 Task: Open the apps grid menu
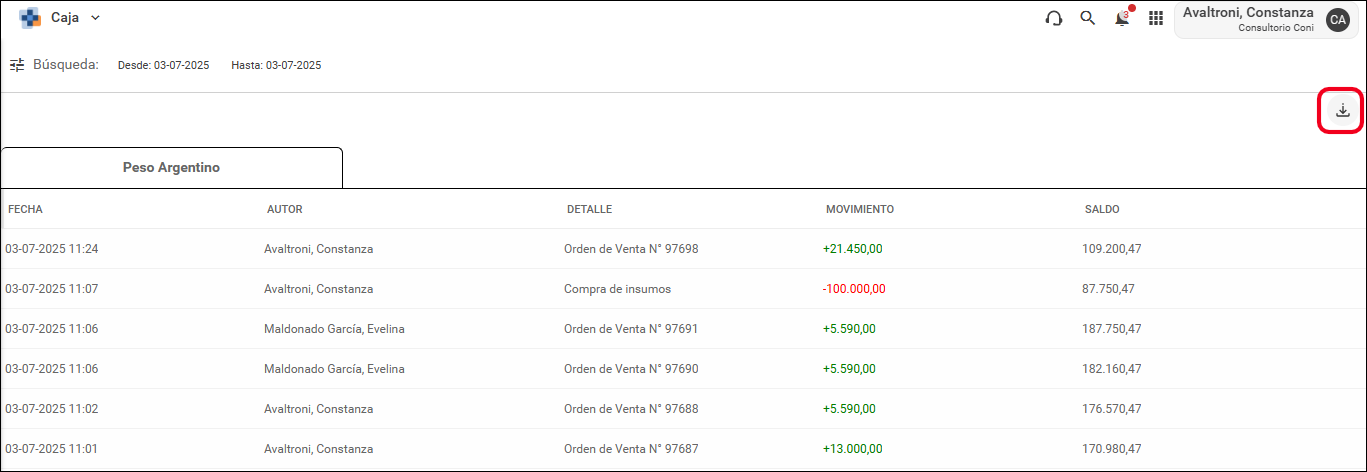point(1156,18)
